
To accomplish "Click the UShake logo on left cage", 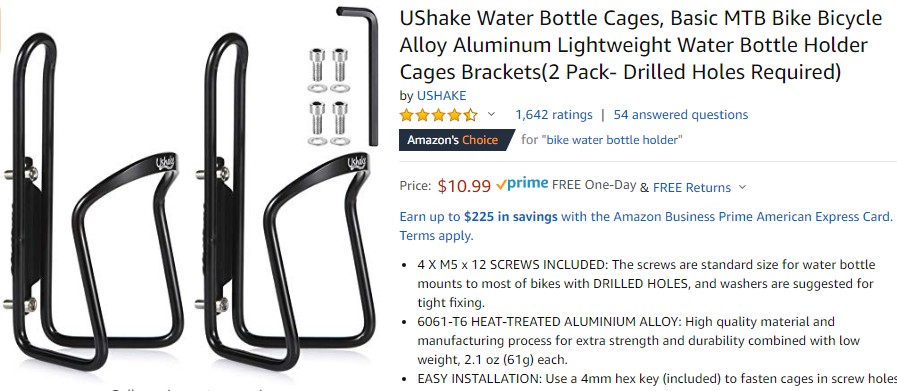I will tap(165, 163).
